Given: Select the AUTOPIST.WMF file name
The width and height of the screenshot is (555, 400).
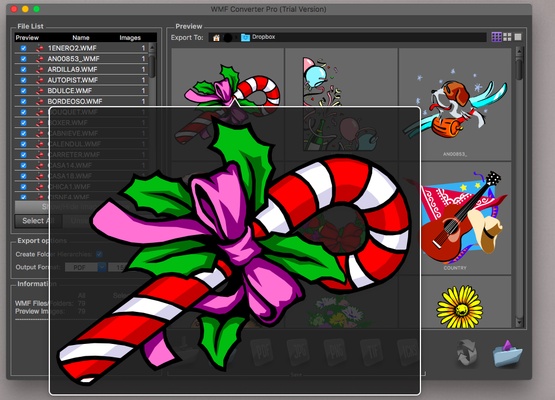Looking at the screenshot, I should pyautogui.click(x=72, y=80).
